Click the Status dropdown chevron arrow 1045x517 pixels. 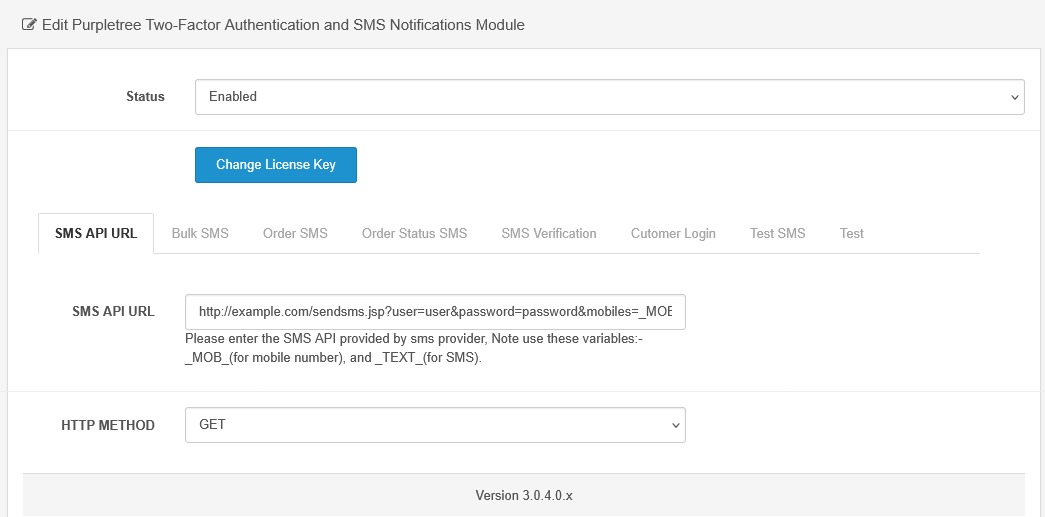(x=1015, y=98)
